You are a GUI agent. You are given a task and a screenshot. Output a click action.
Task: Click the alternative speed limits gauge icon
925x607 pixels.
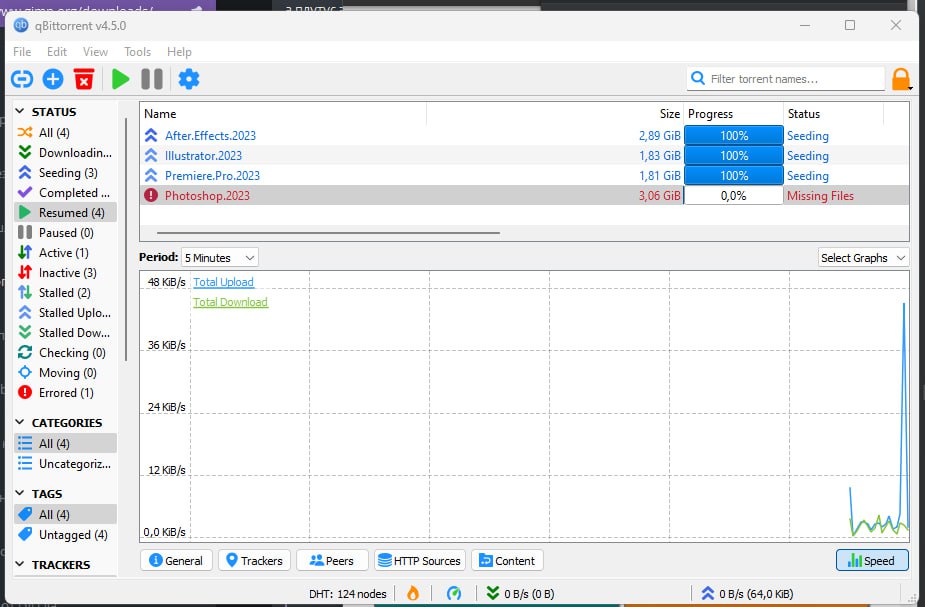[x=454, y=593]
